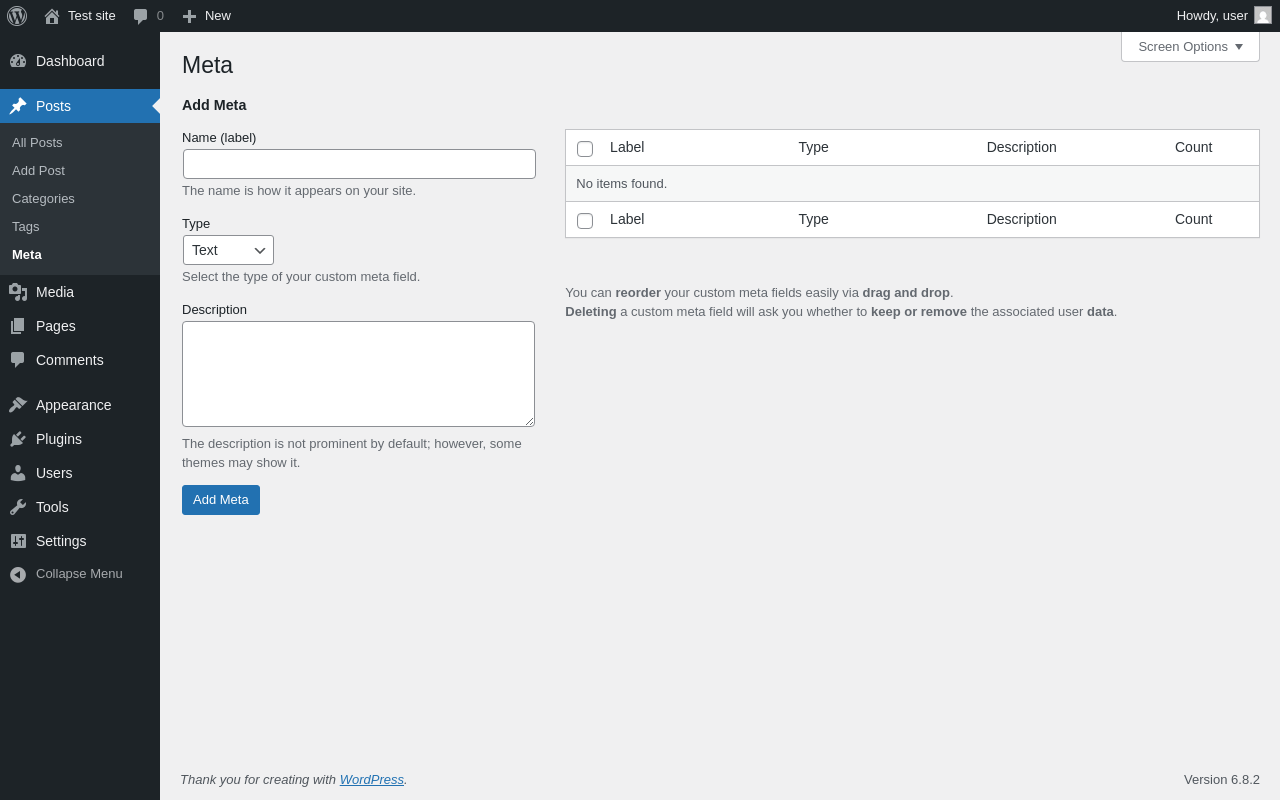Click the 'No items found.' table row
This screenshot has height=800, width=1280.
(912, 184)
